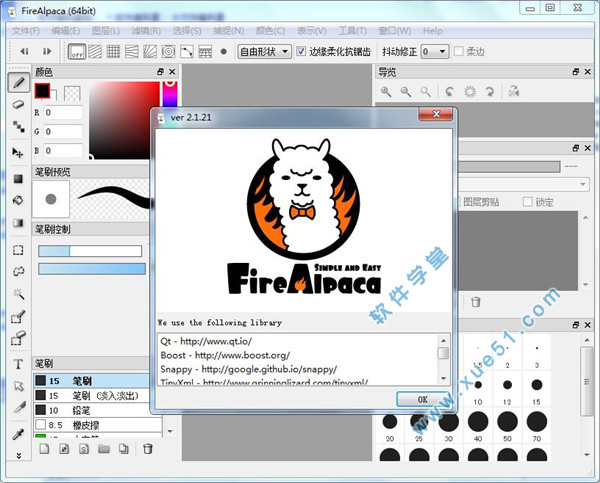The width and height of the screenshot is (600, 483).
Task: Select brush size 70 preset
Action: pyautogui.click(x=536, y=425)
